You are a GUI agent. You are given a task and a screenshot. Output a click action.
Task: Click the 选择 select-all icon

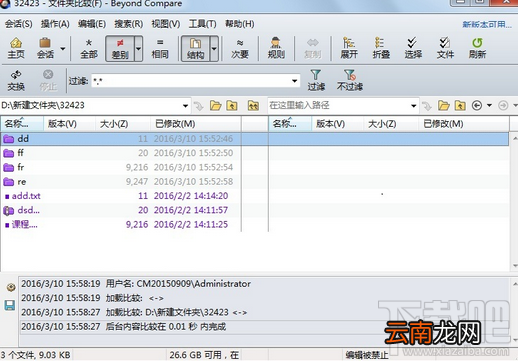[x=413, y=48]
